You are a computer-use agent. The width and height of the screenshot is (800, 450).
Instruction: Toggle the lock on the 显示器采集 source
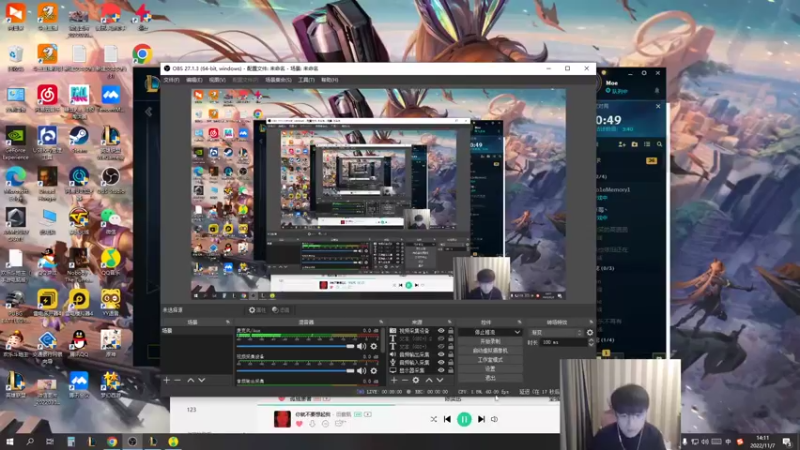point(451,370)
